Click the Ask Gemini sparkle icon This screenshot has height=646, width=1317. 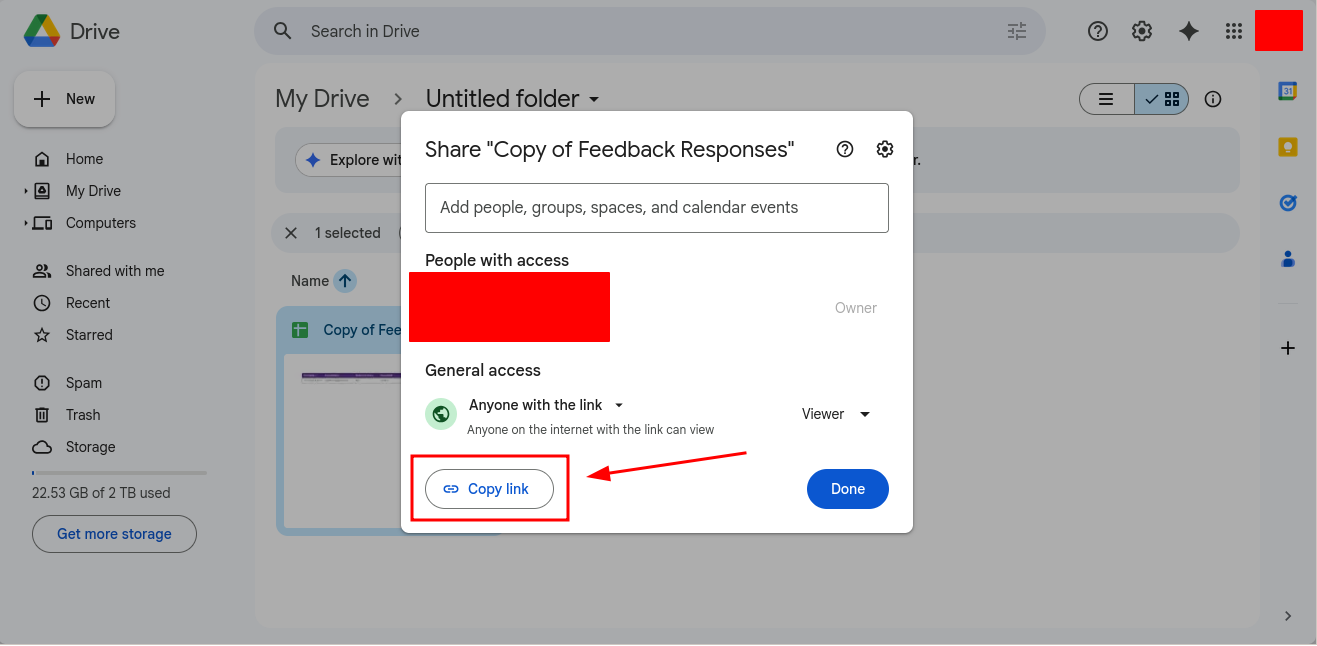pyautogui.click(x=1188, y=31)
